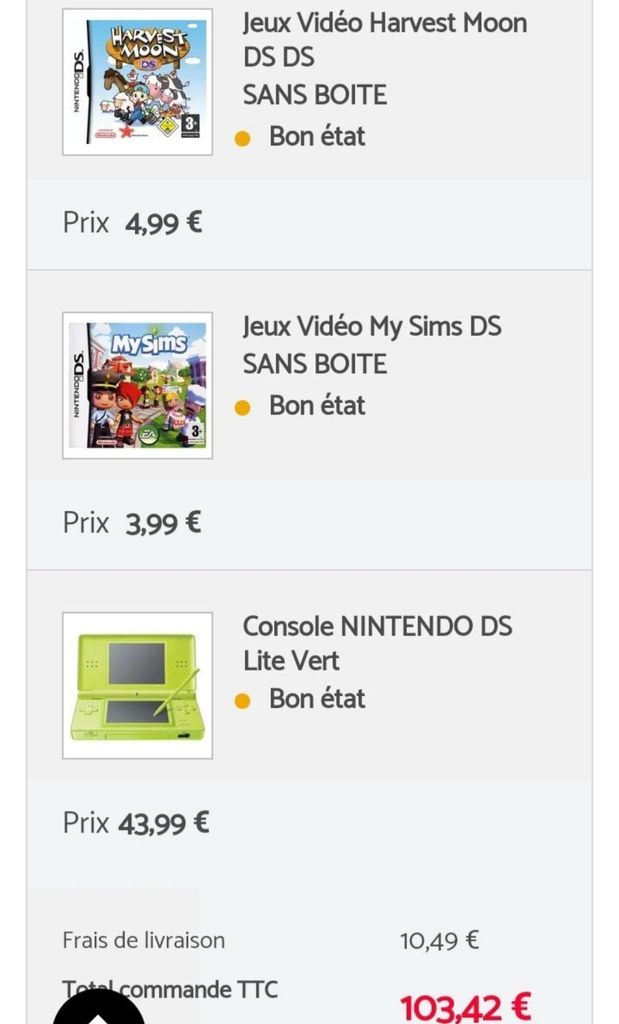This screenshot has height=1024, width=619.
Task: Select the Bon état label under My Sims
Action: click(317, 405)
